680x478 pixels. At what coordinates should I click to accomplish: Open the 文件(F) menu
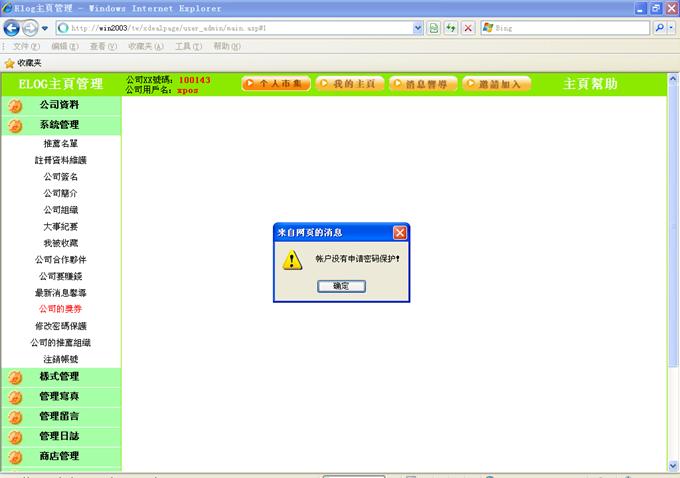tap(27, 46)
